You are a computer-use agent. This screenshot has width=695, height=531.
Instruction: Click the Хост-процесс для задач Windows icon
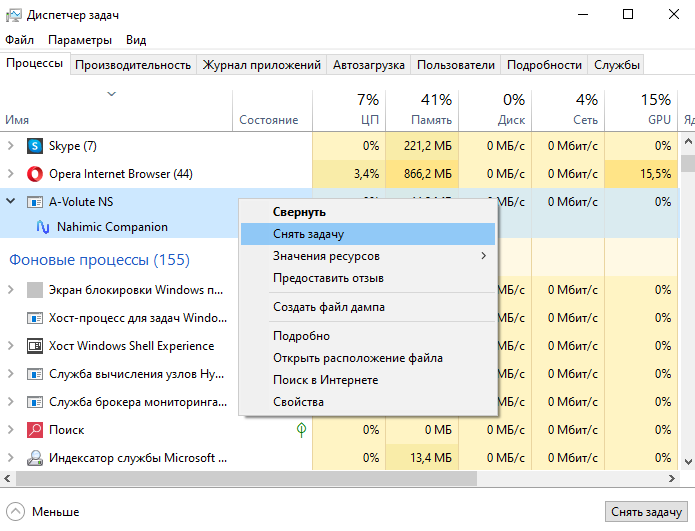pyautogui.click(x=35, y=318)
